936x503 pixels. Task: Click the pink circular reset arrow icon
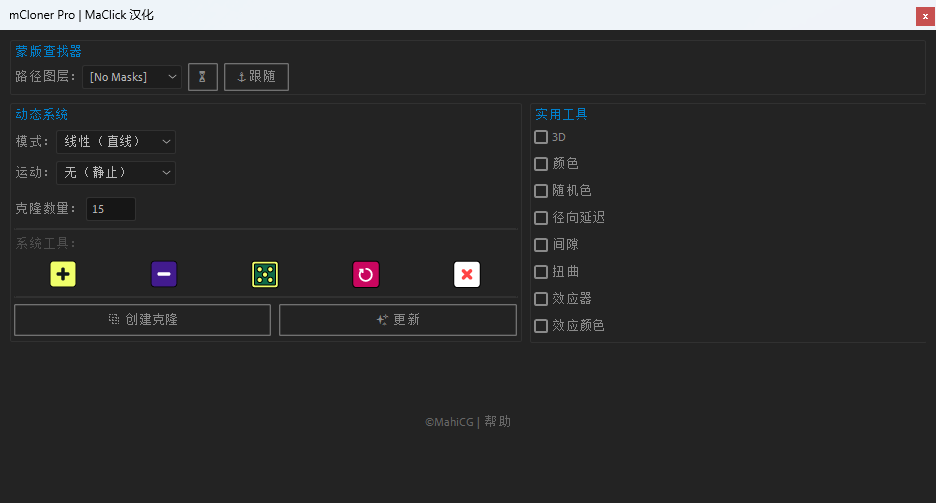tap(366, 274)
